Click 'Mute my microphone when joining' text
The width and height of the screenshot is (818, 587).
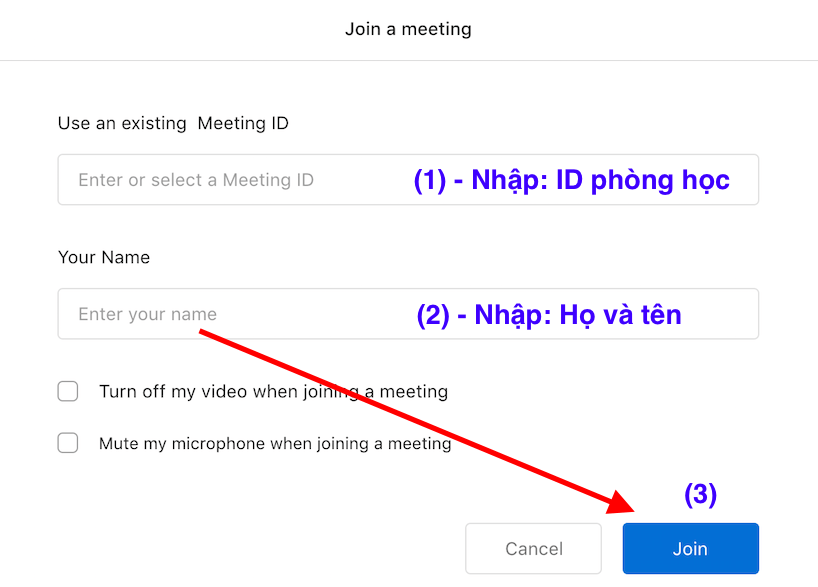coord(275,443)
